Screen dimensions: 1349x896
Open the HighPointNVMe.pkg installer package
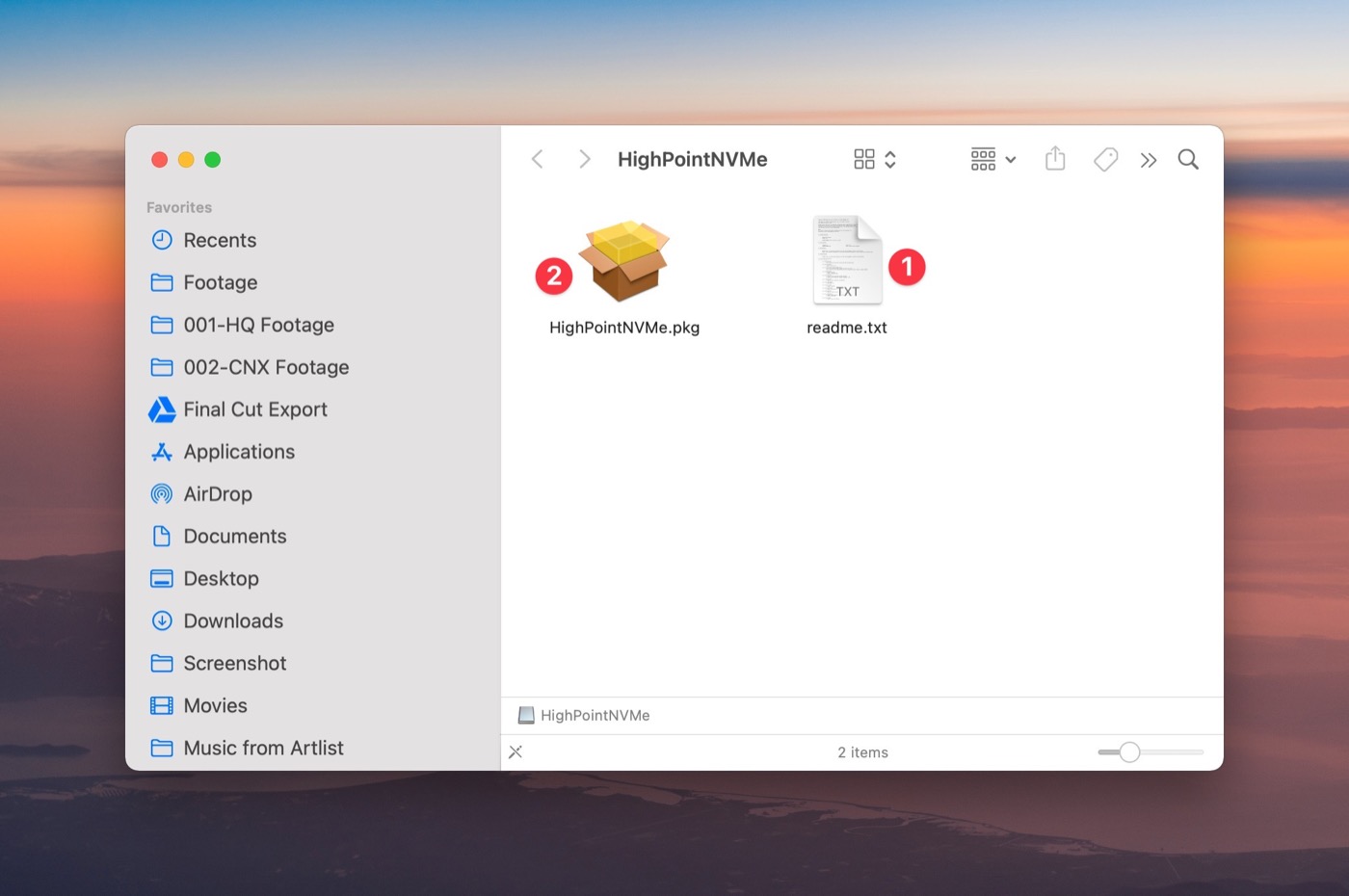(624, 262)
